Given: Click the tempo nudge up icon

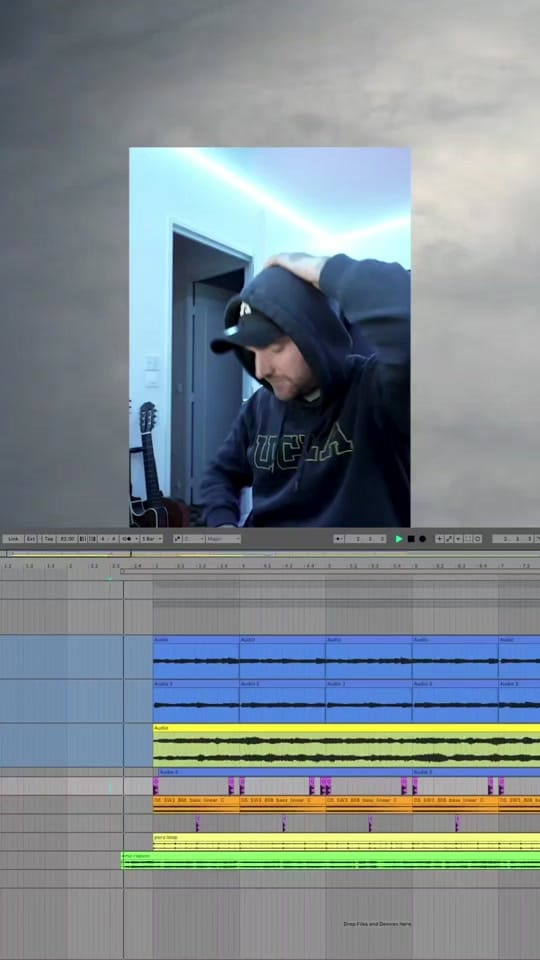Looking at the screenshot, I should [x=92, y=539].
